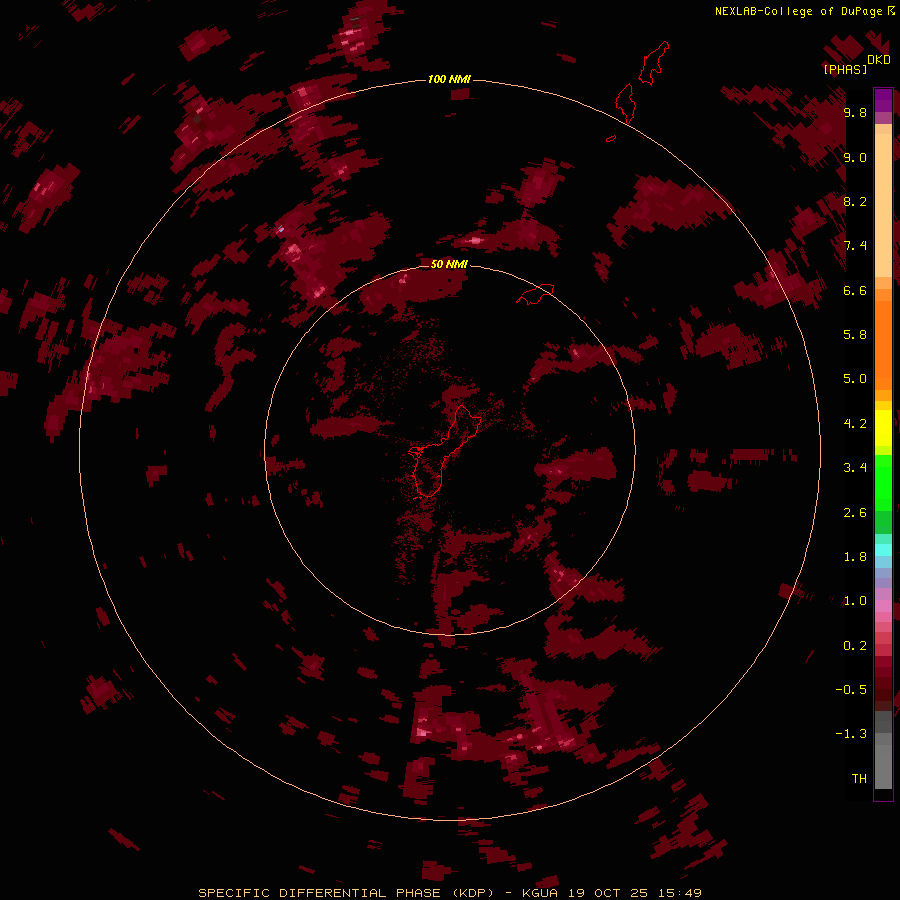Click the Guam island outline at radar center
900x900 pixels.
[445, 451]
